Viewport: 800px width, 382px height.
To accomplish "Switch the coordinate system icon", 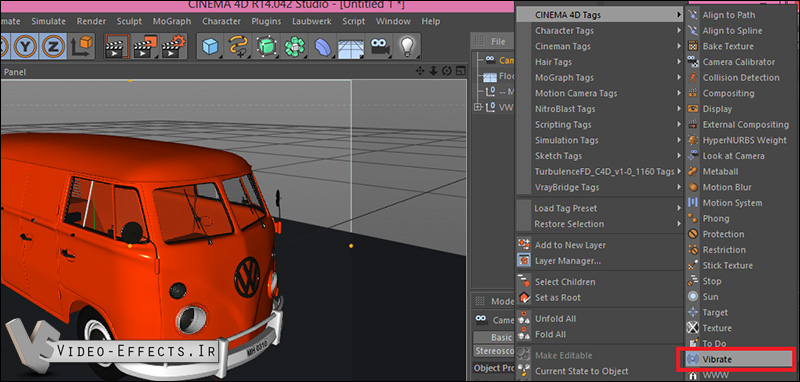I will 82,47.
